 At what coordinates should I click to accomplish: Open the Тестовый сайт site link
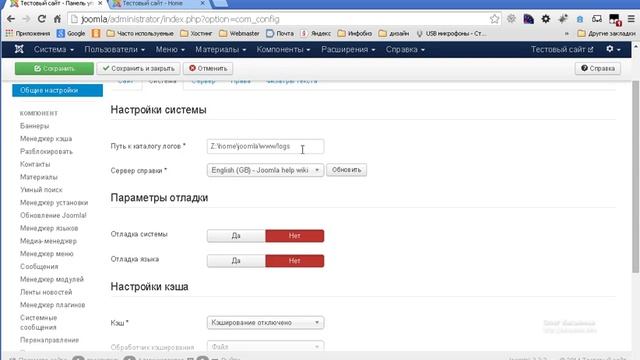tap(562, 49)
